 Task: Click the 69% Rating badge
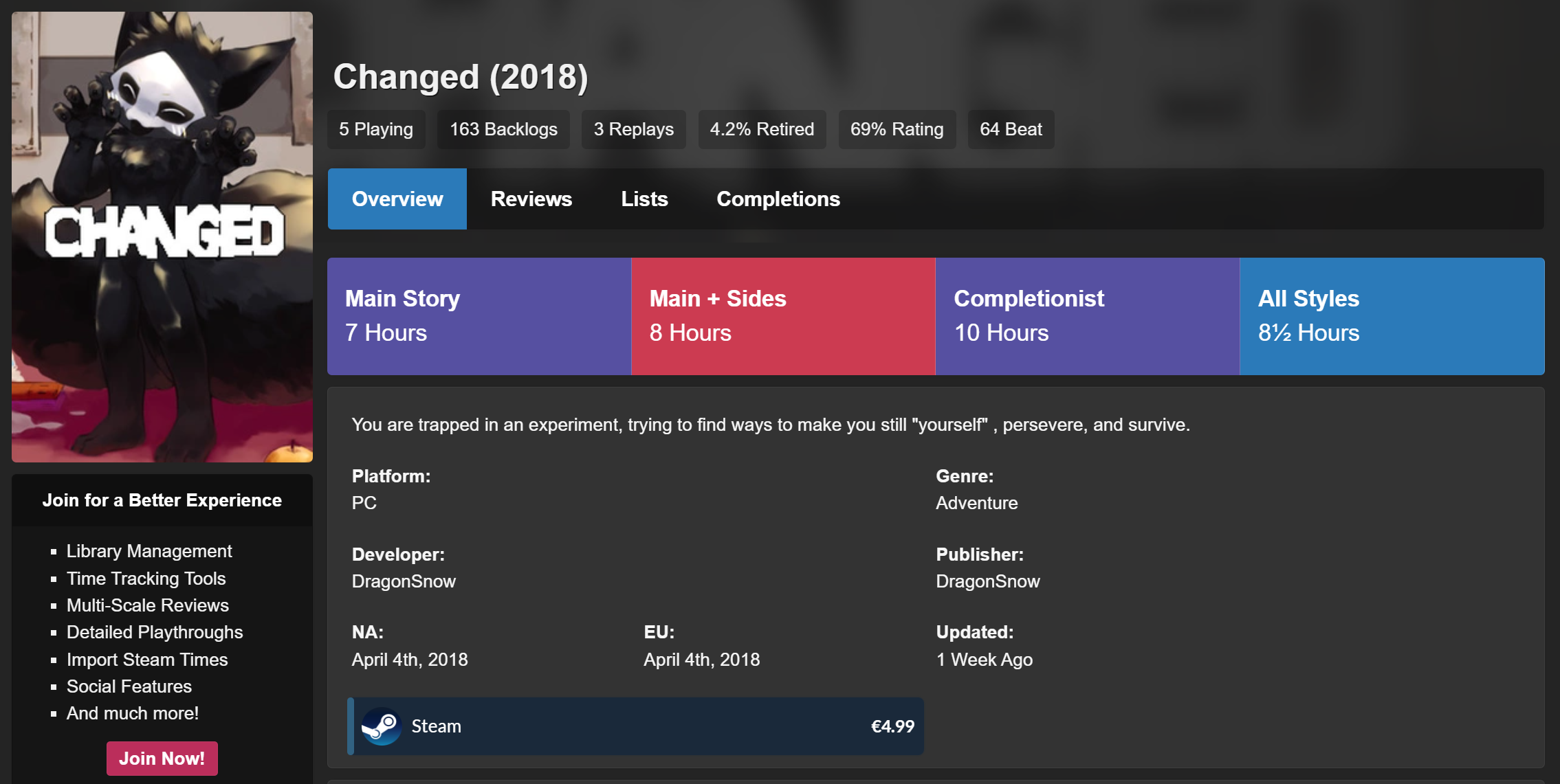pos(897,129)
